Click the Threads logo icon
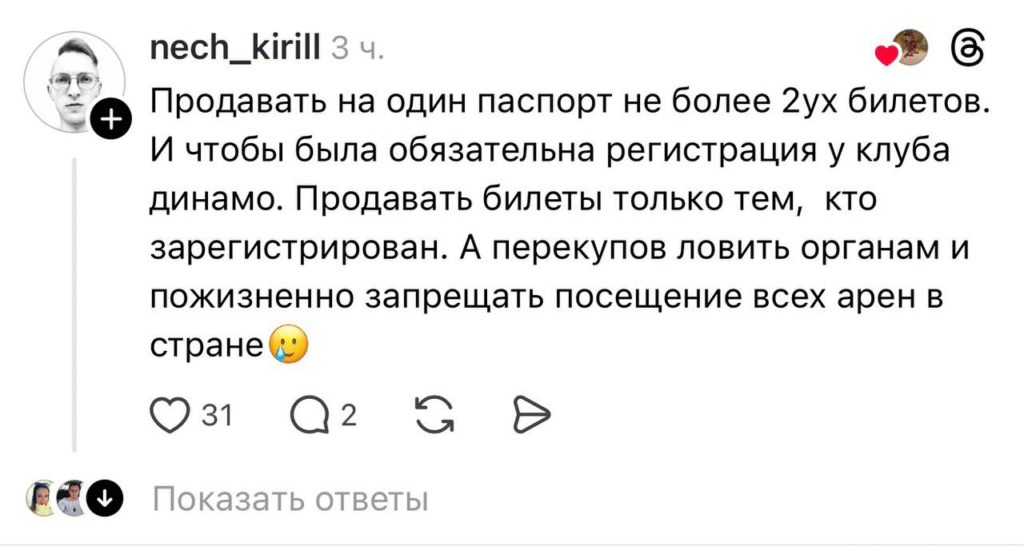 969,49
